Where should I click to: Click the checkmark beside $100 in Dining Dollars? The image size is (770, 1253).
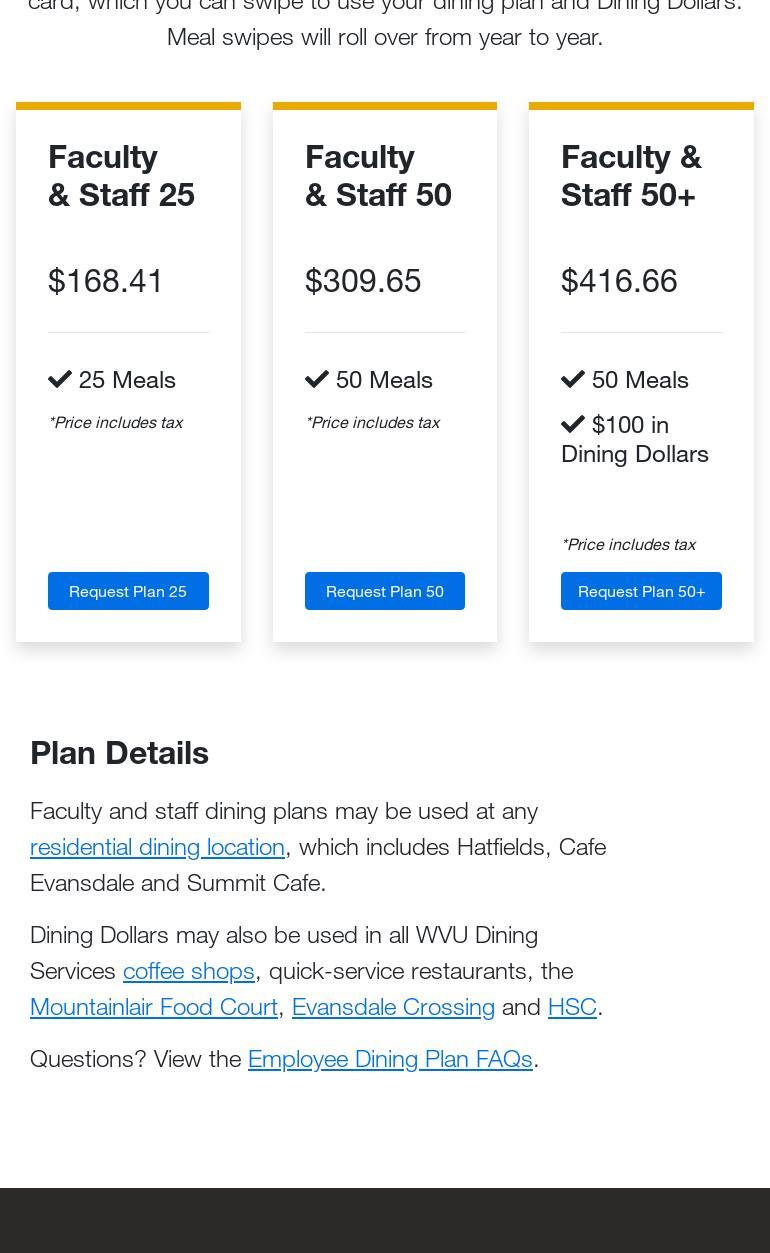click(x=573, y=424)
